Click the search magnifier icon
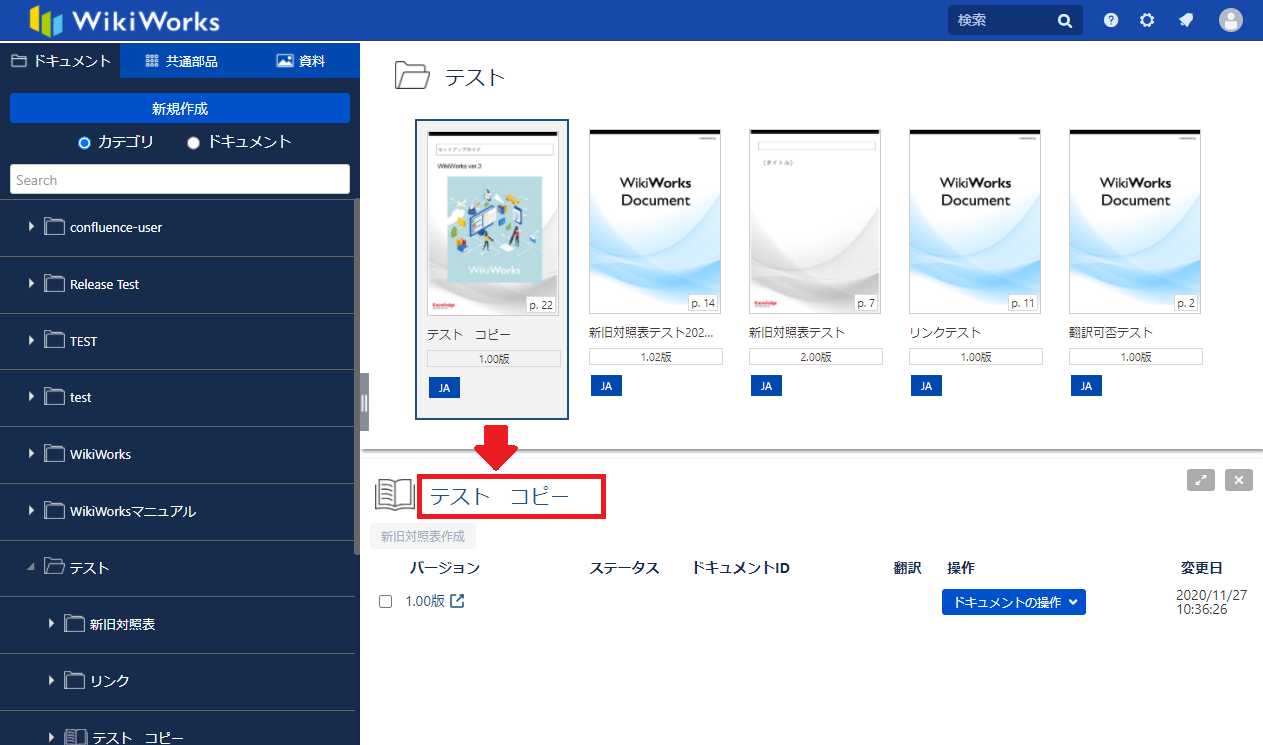The width and height of the screenshot is (1263, 745). [x=1065, y=20]
